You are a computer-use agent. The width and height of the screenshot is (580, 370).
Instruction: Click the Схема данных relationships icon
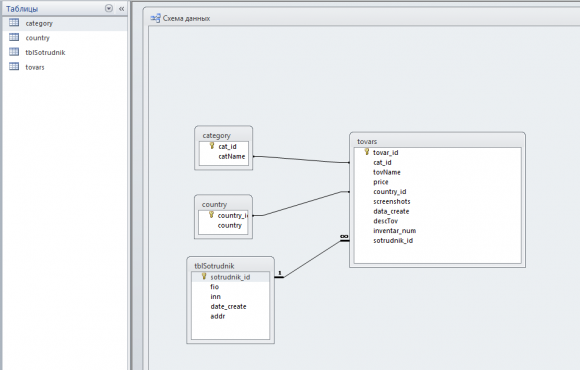(x=155, y=18)
